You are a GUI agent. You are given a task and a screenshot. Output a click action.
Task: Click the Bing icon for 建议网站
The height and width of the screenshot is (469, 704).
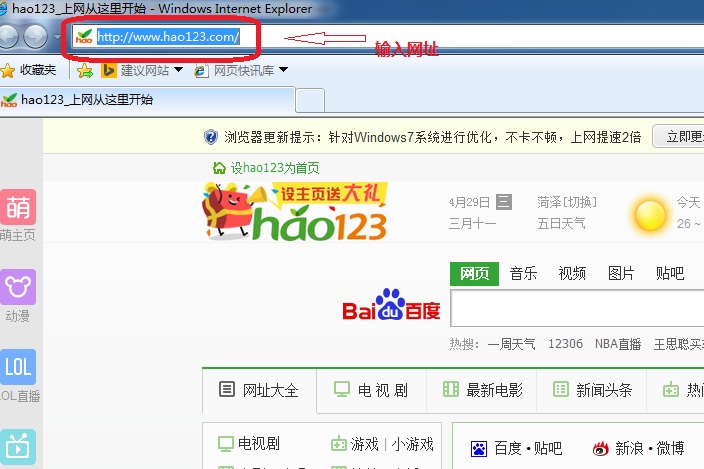[x=109, y=70]
